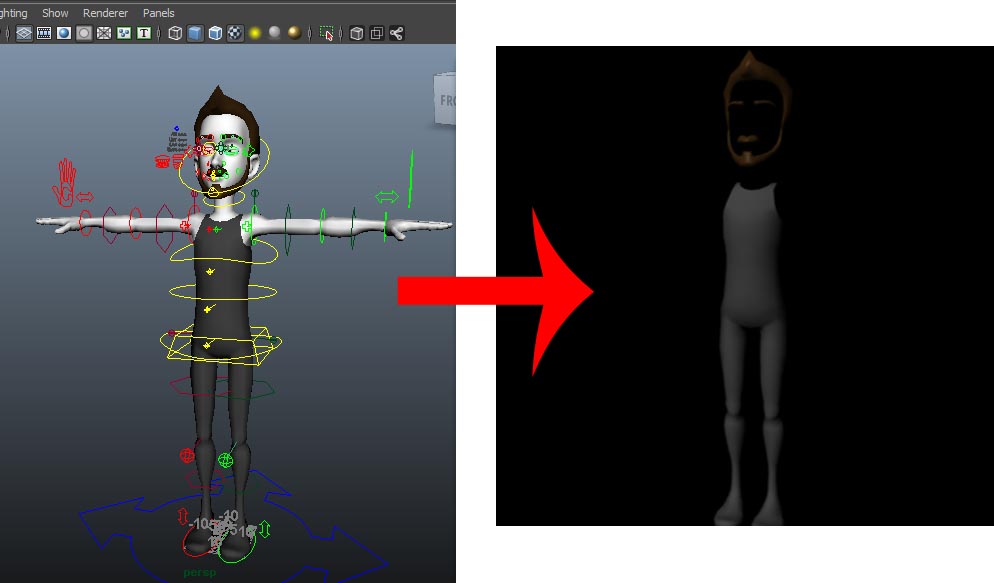Select the yellow waist ring control
This screenshot has height=583, width=994.
pyautogui.click(x=223, y=292)
